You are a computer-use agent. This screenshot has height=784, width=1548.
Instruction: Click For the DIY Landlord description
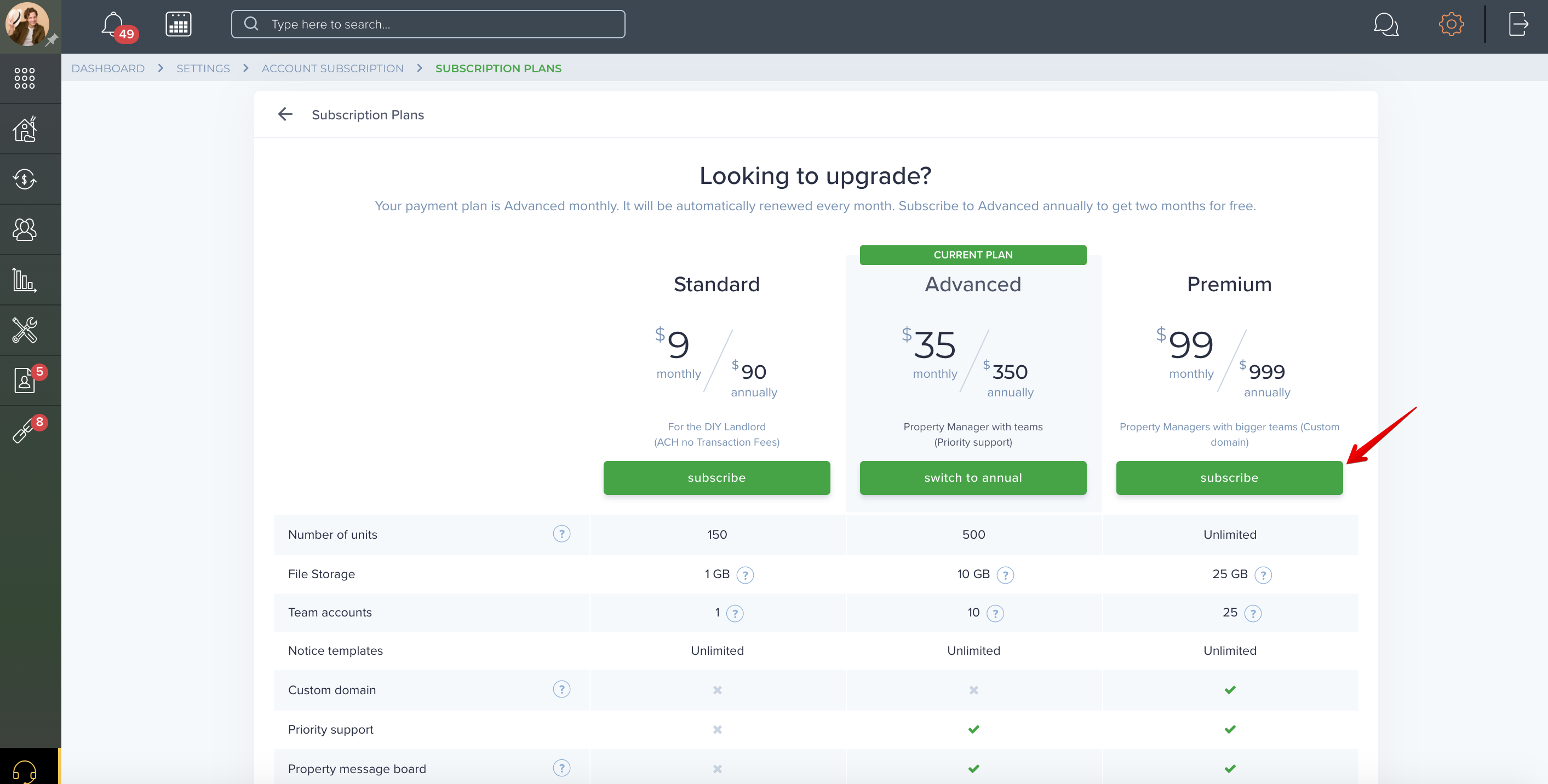tap(716, 434)
